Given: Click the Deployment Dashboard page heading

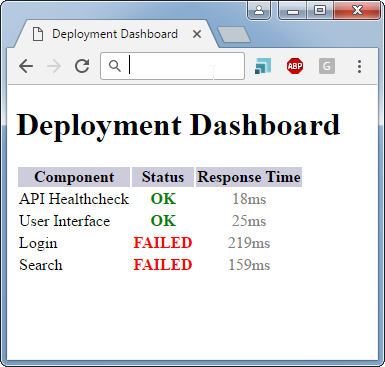Looking at the screenshot, I should [x=178, y=125].
